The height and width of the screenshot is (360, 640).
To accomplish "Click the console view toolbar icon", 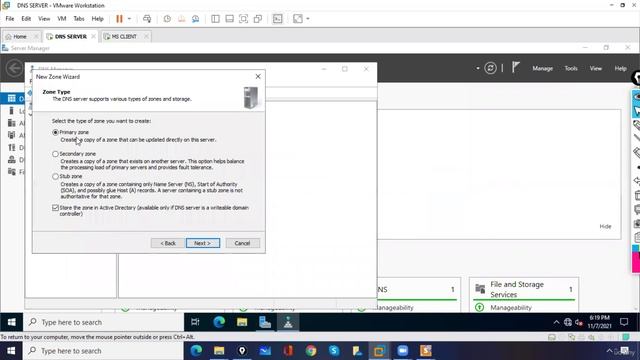I will pyautogui.click(x=278, y=19).
